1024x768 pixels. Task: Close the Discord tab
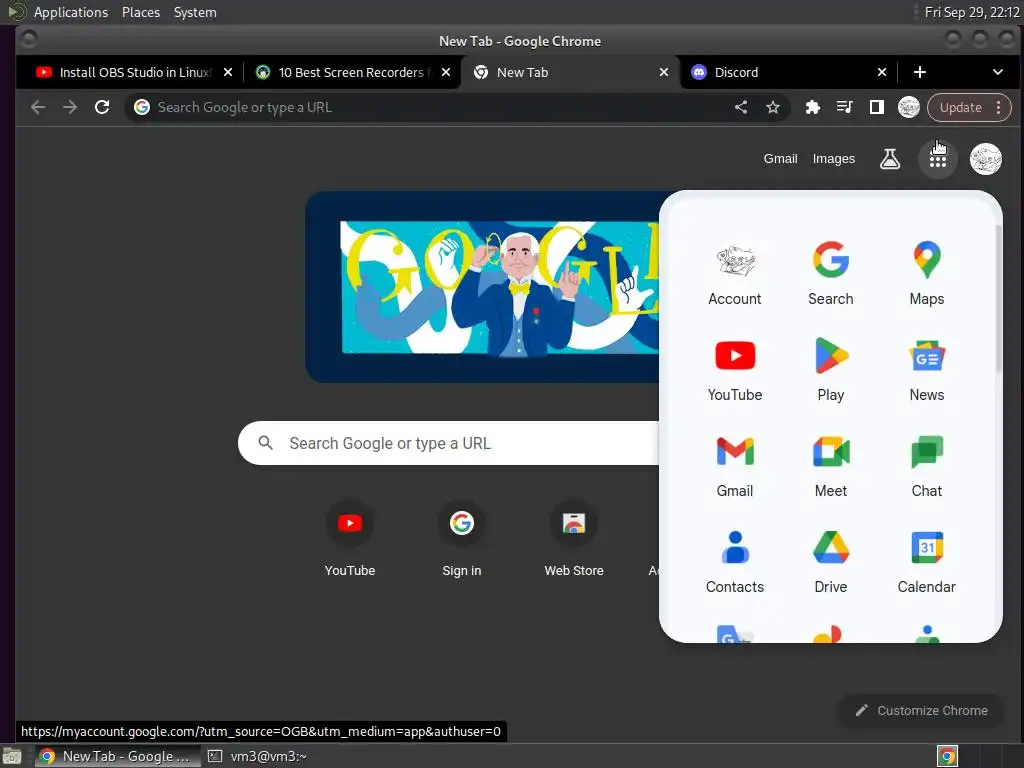click(882, 72)
